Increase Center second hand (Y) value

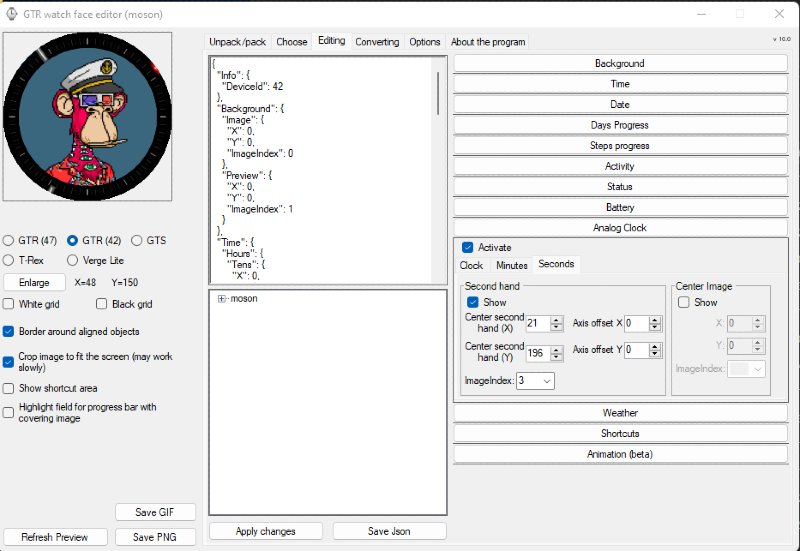pyautogui.click(x=557, y=349)
